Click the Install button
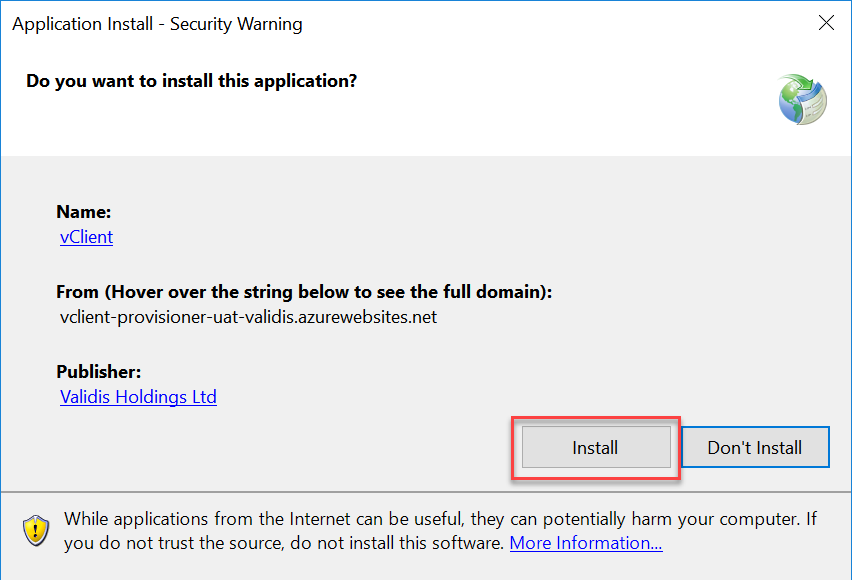Viewport: 852px width, 580px height. coord(595,448)
